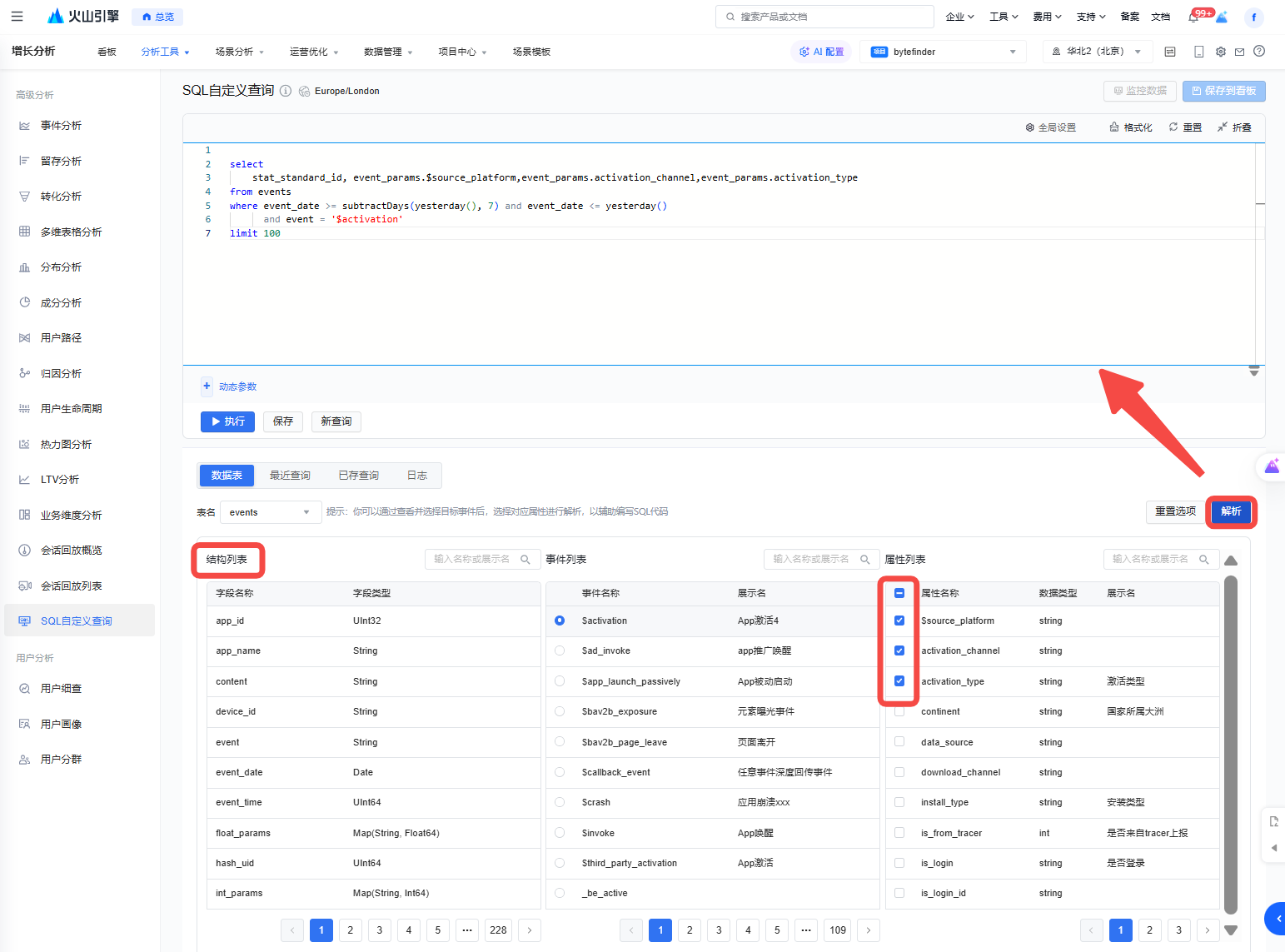Toggle select-all checkbox in 属性列表 header
This screenshot has height=952, width=1285.
pyautogui.click(x=899, y=593)
